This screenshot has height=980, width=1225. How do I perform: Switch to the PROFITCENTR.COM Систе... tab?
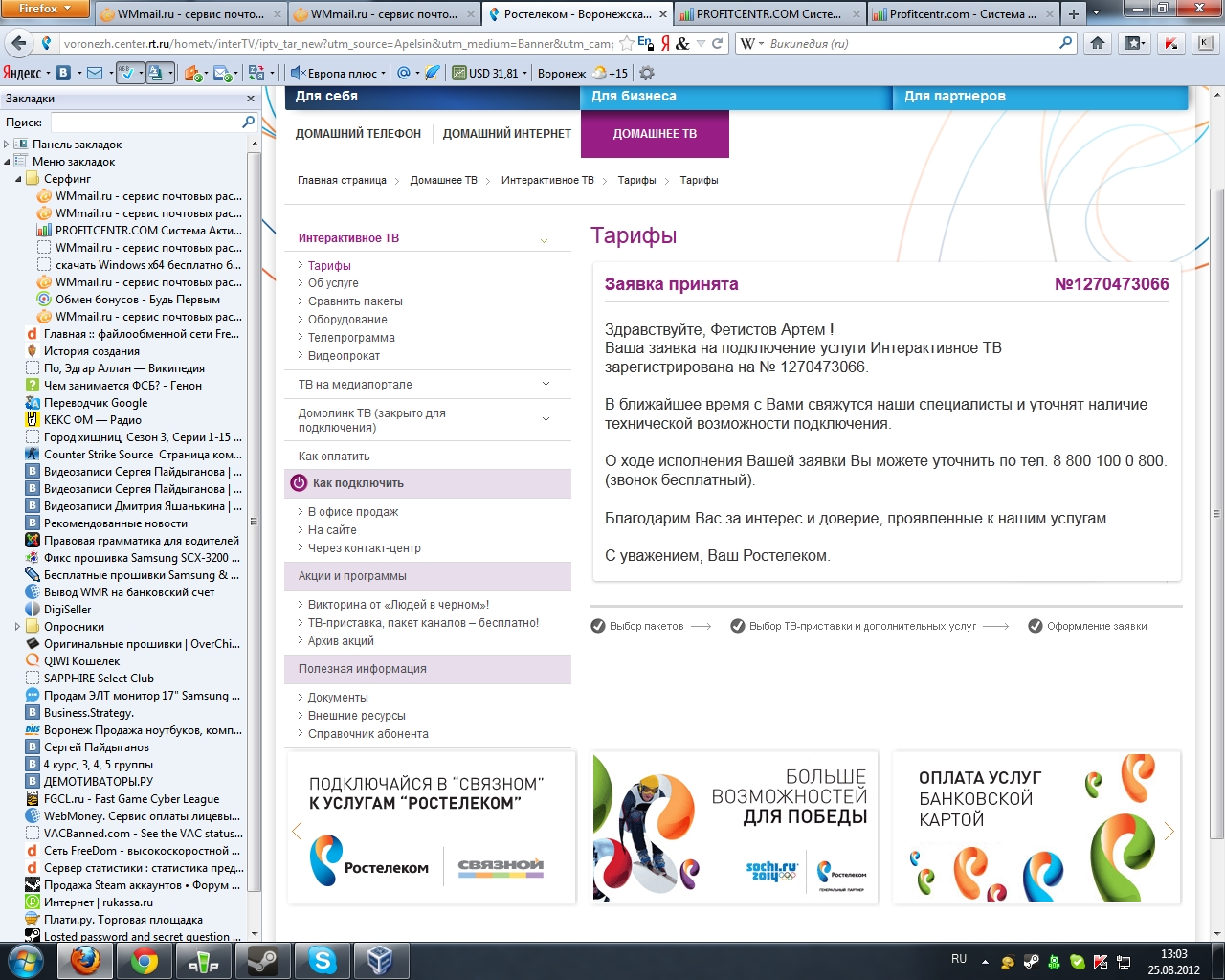[768, 14]
